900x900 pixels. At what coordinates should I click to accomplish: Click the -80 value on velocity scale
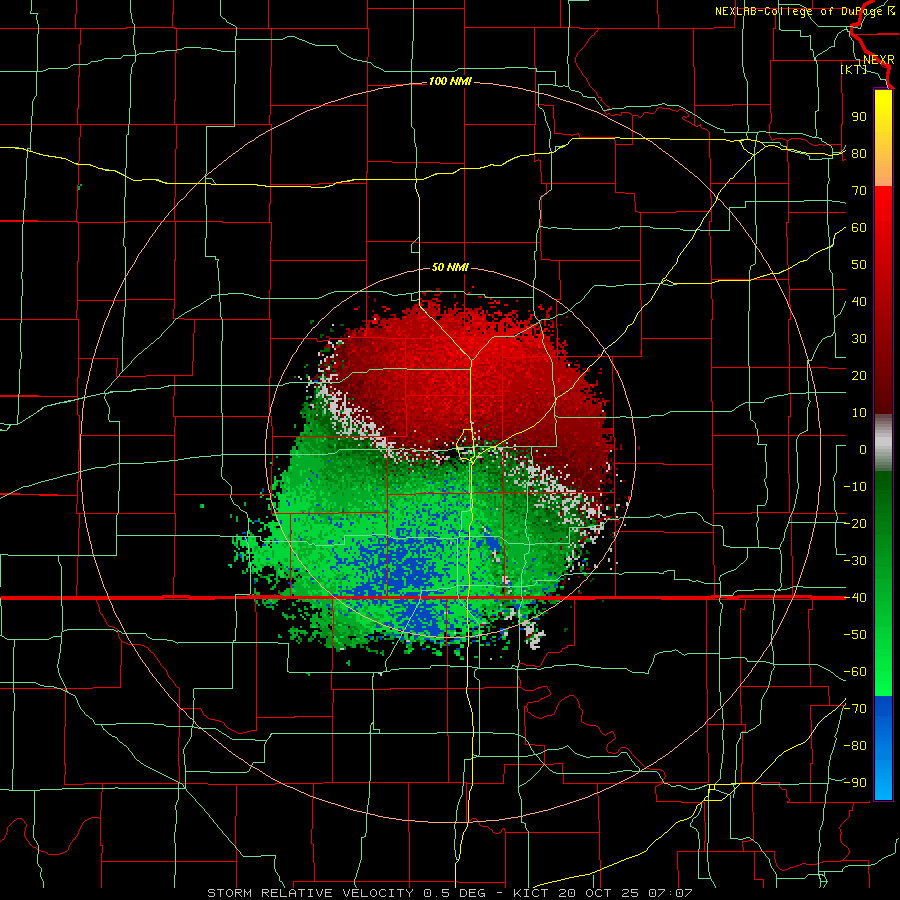855,746
